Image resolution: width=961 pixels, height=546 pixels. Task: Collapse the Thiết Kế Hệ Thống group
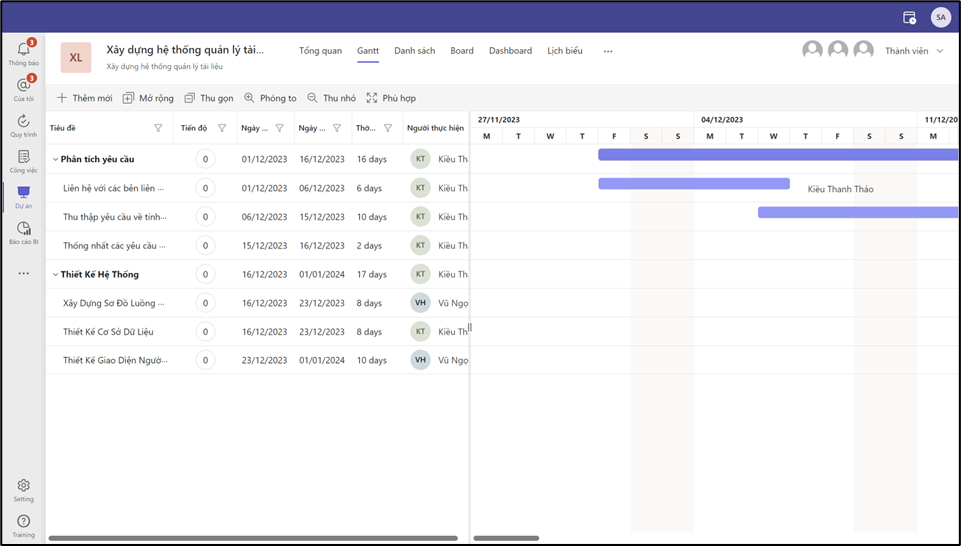(55, 274)
